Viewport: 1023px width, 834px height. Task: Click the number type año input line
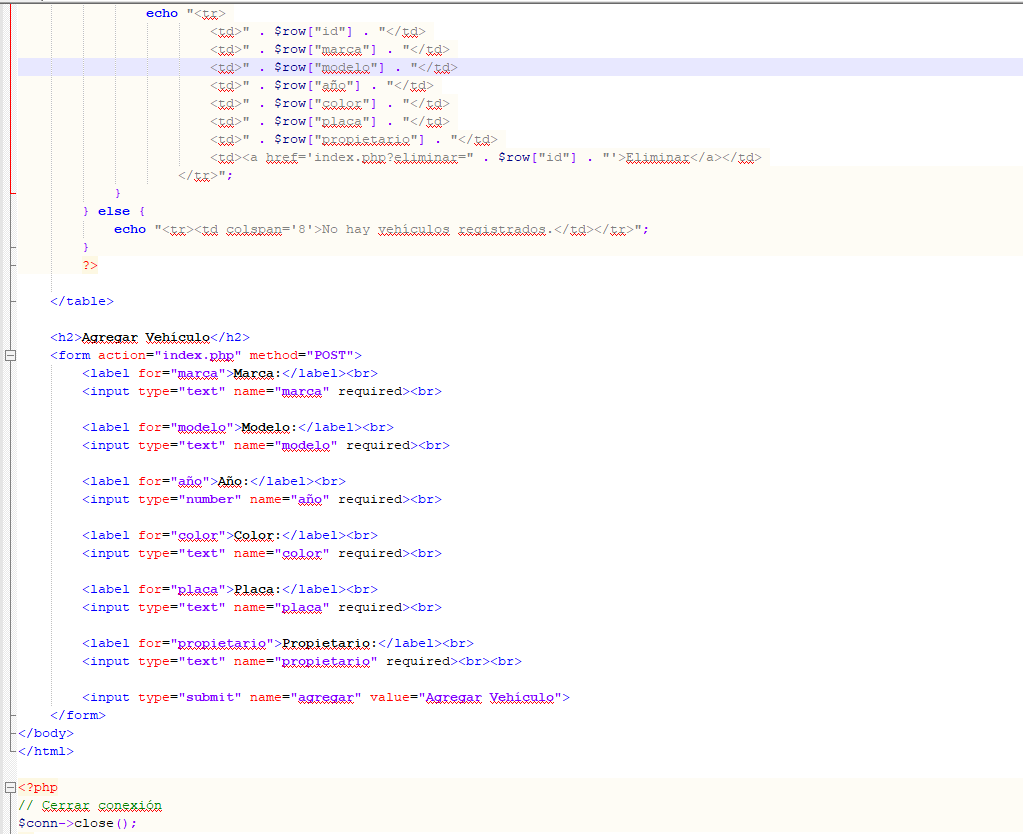(x=261, y=499)
